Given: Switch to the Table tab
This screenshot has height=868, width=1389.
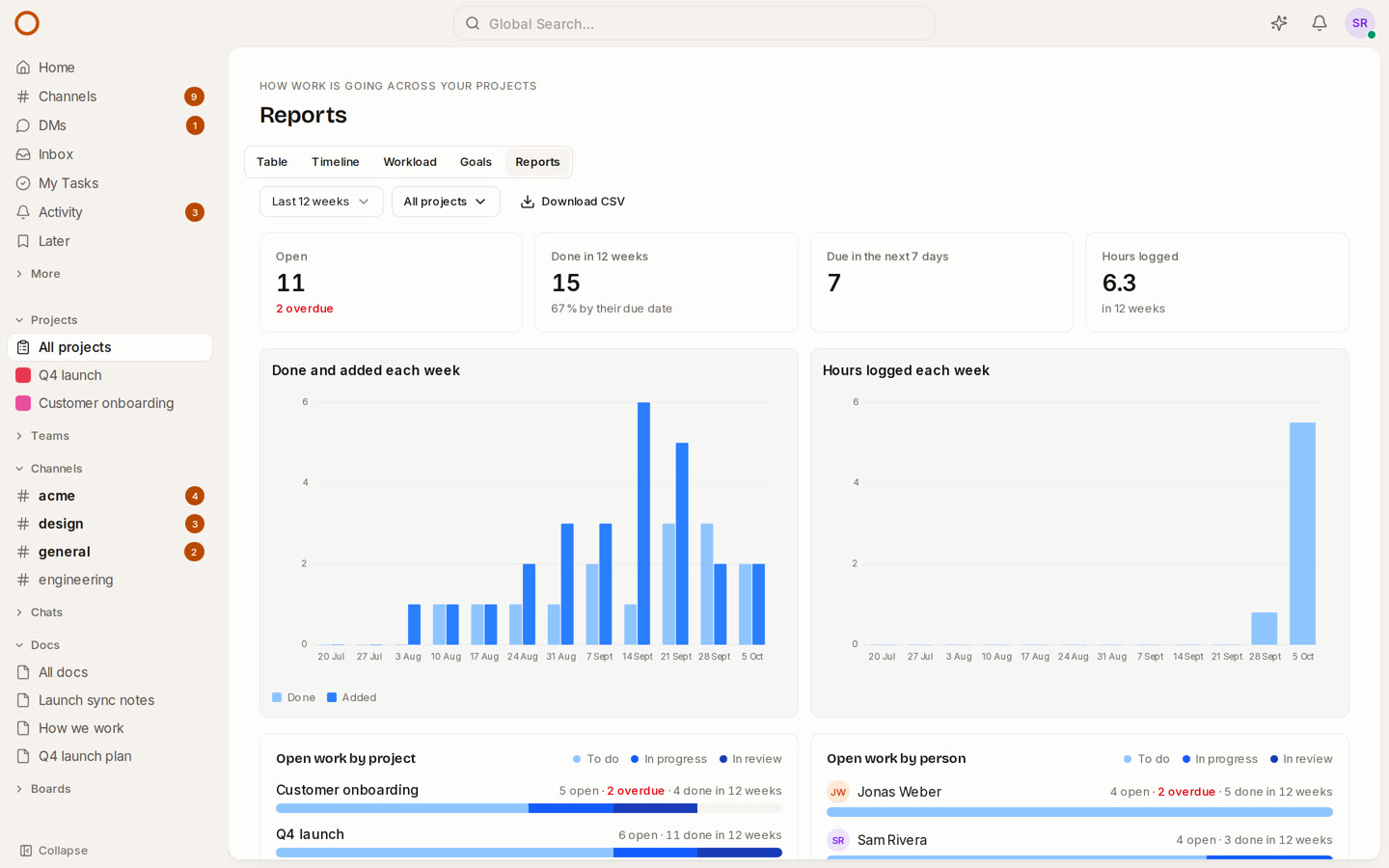Looking at the screenshot, I should tap(272, 162).
